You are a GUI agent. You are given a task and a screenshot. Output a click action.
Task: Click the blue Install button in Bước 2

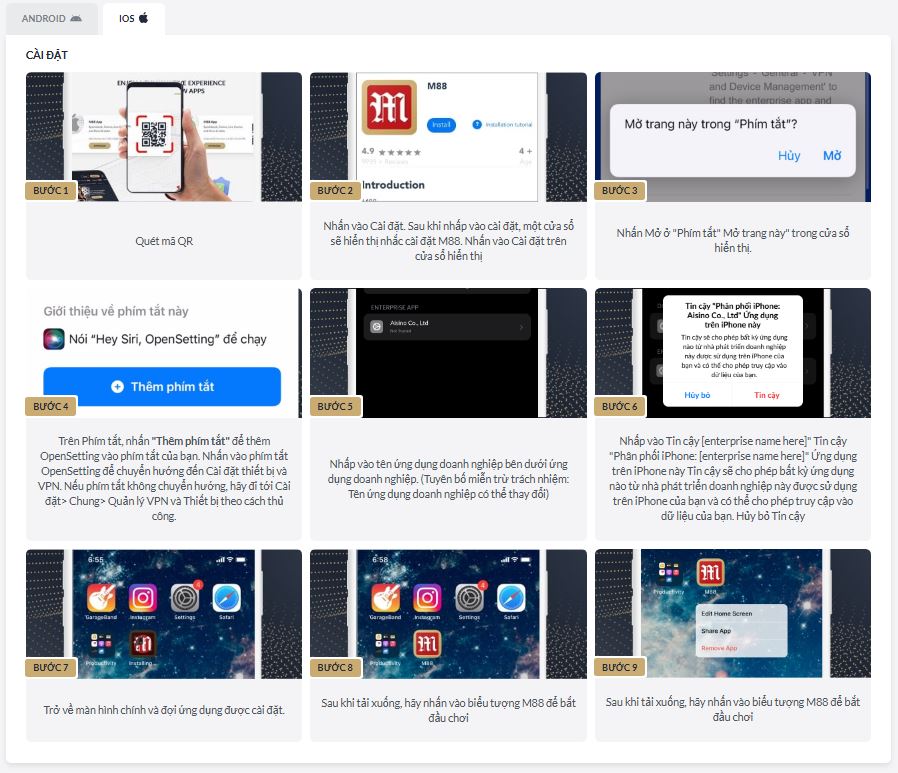pos(441,125)
